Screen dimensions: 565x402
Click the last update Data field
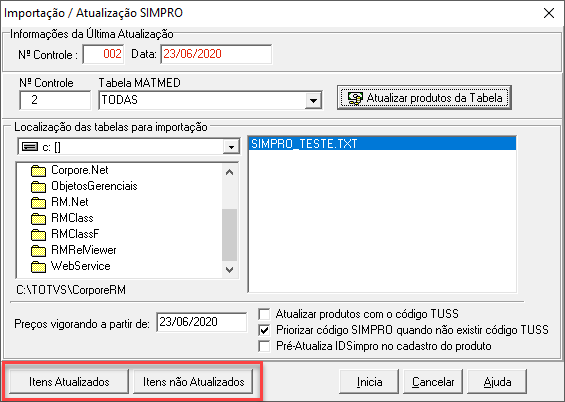pos(216,54)
